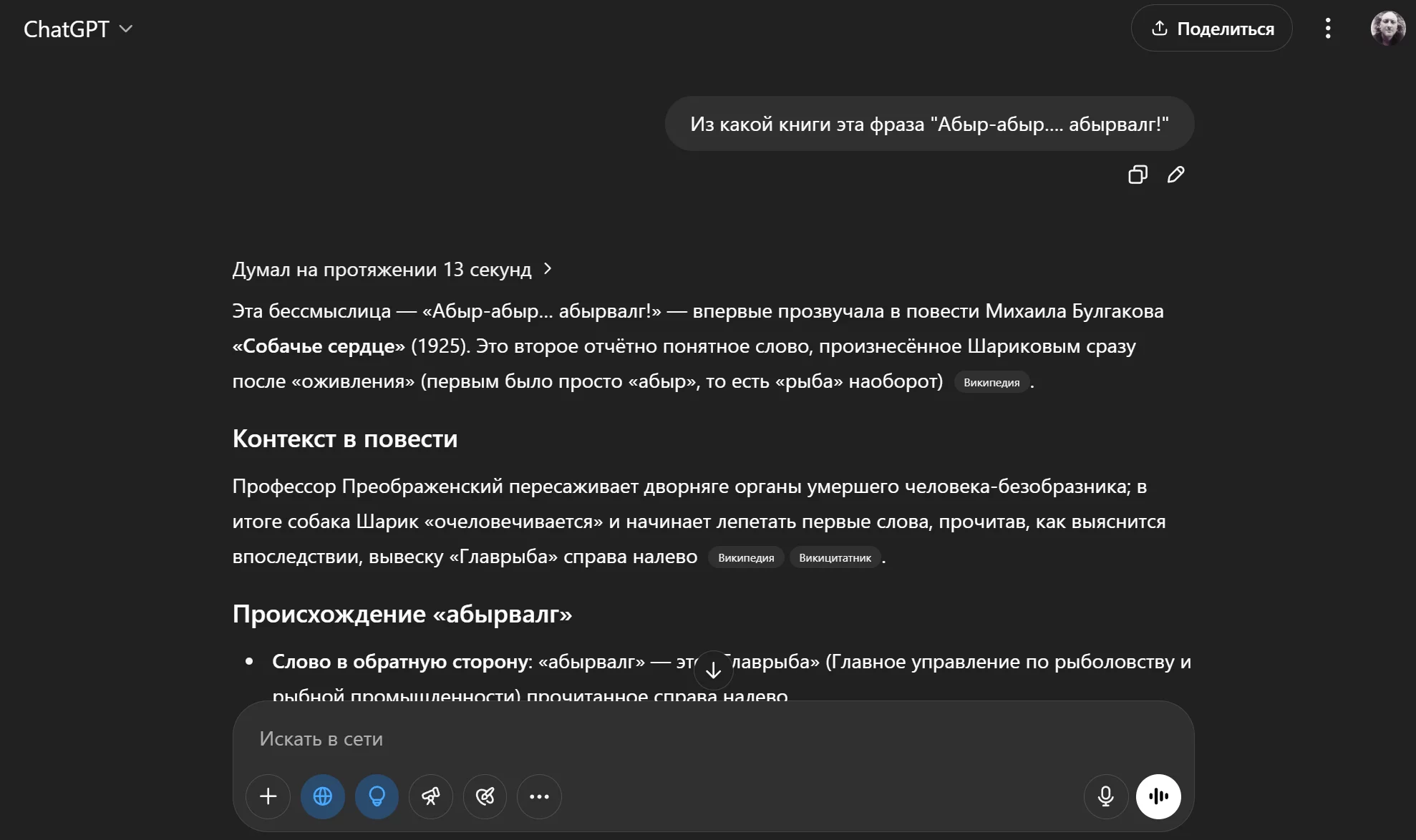Expand 'Думал на протяжении 13 секунд' reasoning

tap(392, 270)
